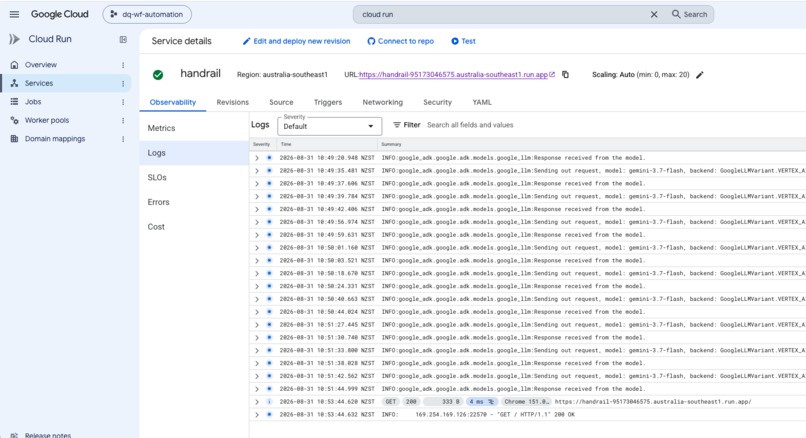Expand the 10:49:42.406 log entry

pyautogui.click(x=257, y=209)
